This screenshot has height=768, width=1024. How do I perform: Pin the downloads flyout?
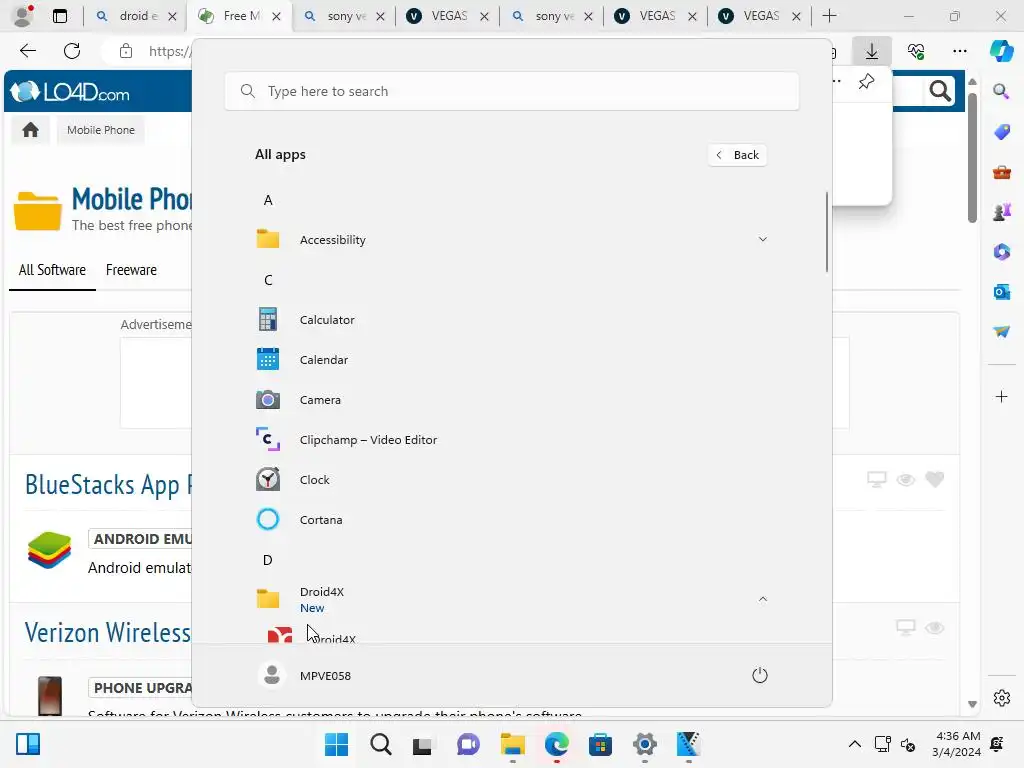click(866, 82)
